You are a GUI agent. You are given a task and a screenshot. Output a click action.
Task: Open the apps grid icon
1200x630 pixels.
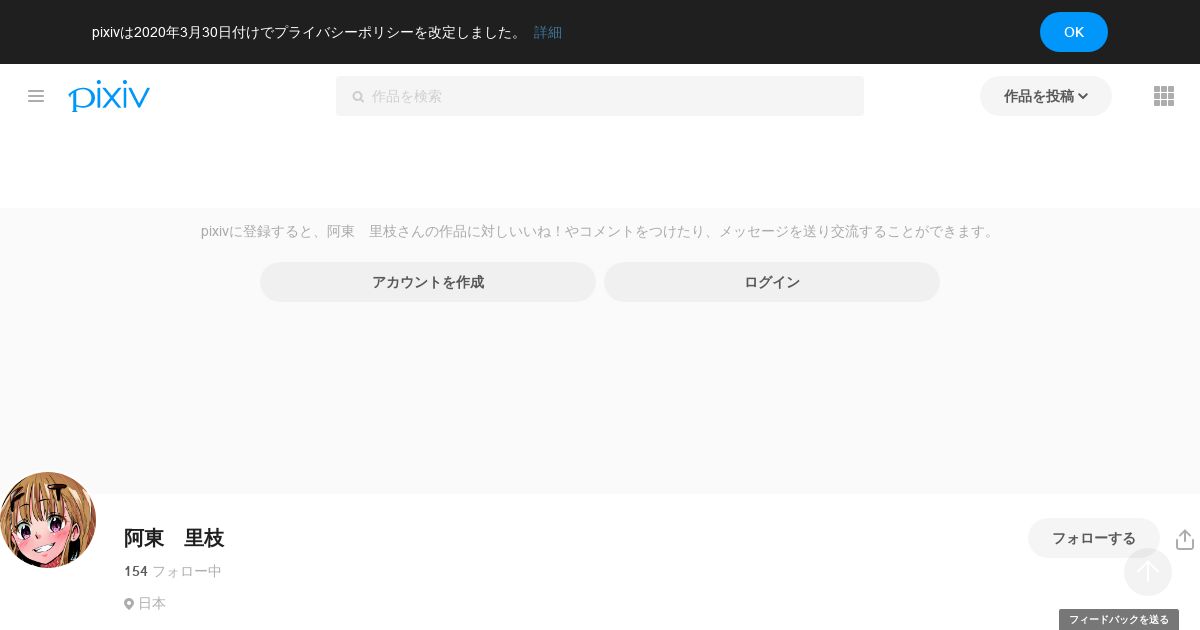click(x=1164, y=96)
